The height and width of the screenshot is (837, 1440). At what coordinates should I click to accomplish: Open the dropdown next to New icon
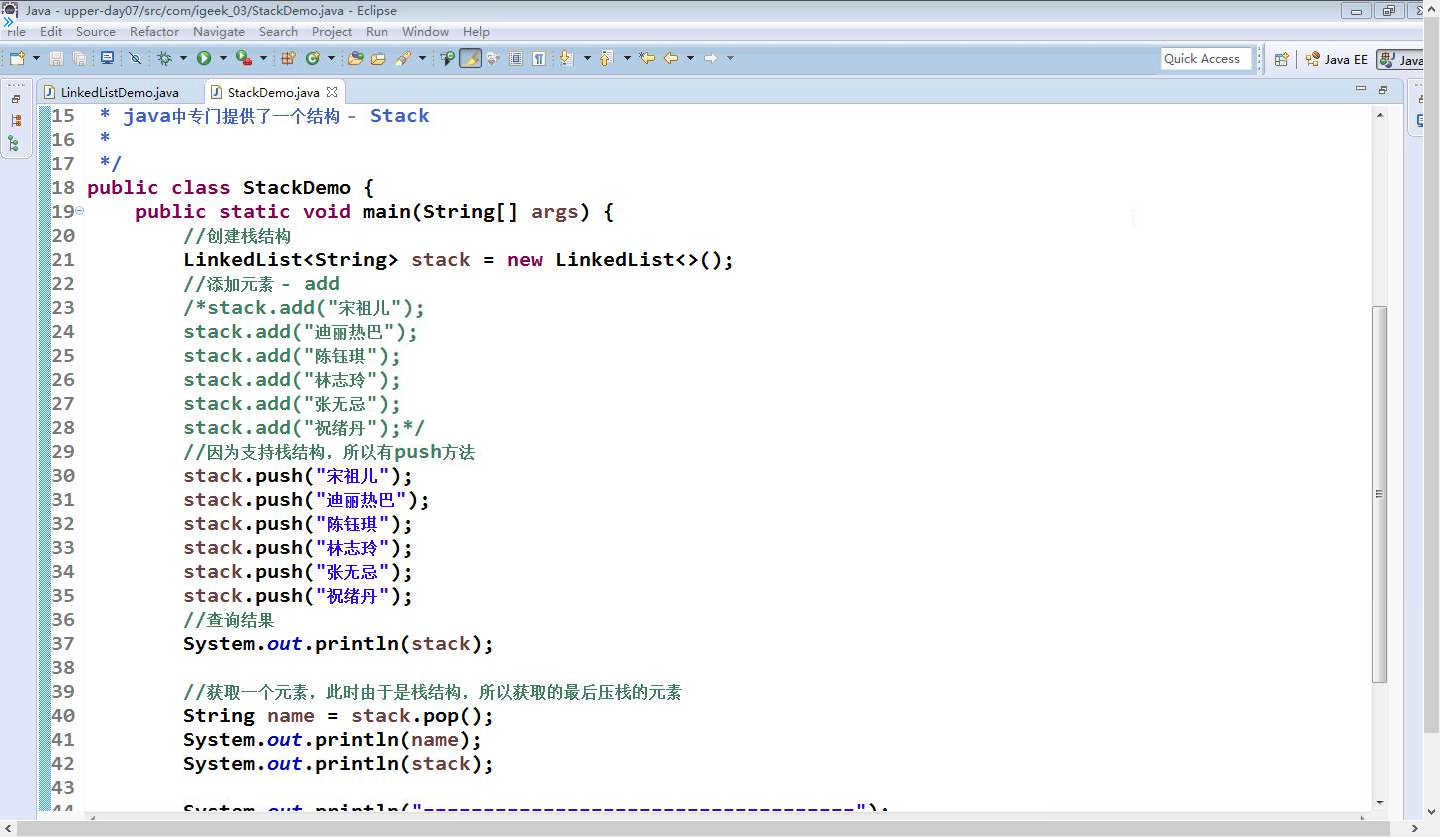pos(36,58)
